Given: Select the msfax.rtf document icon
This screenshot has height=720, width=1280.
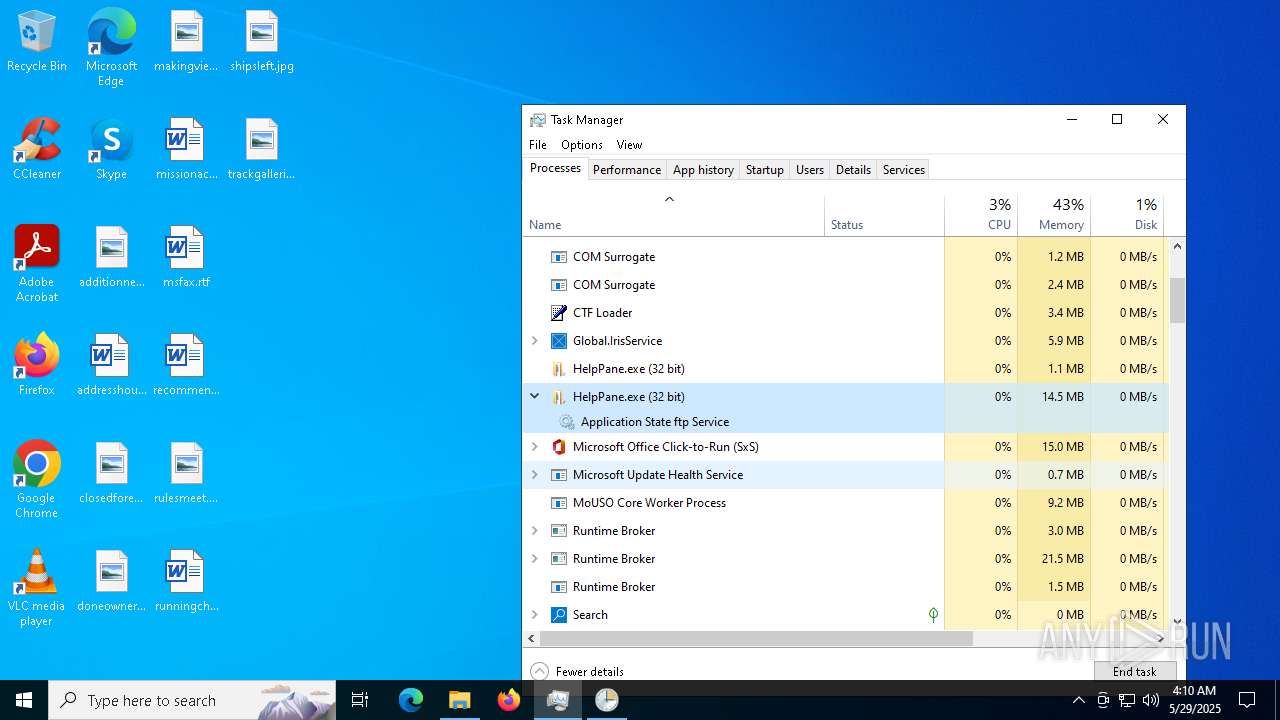Looking at the screenshot, I should [x=186, y=258].
